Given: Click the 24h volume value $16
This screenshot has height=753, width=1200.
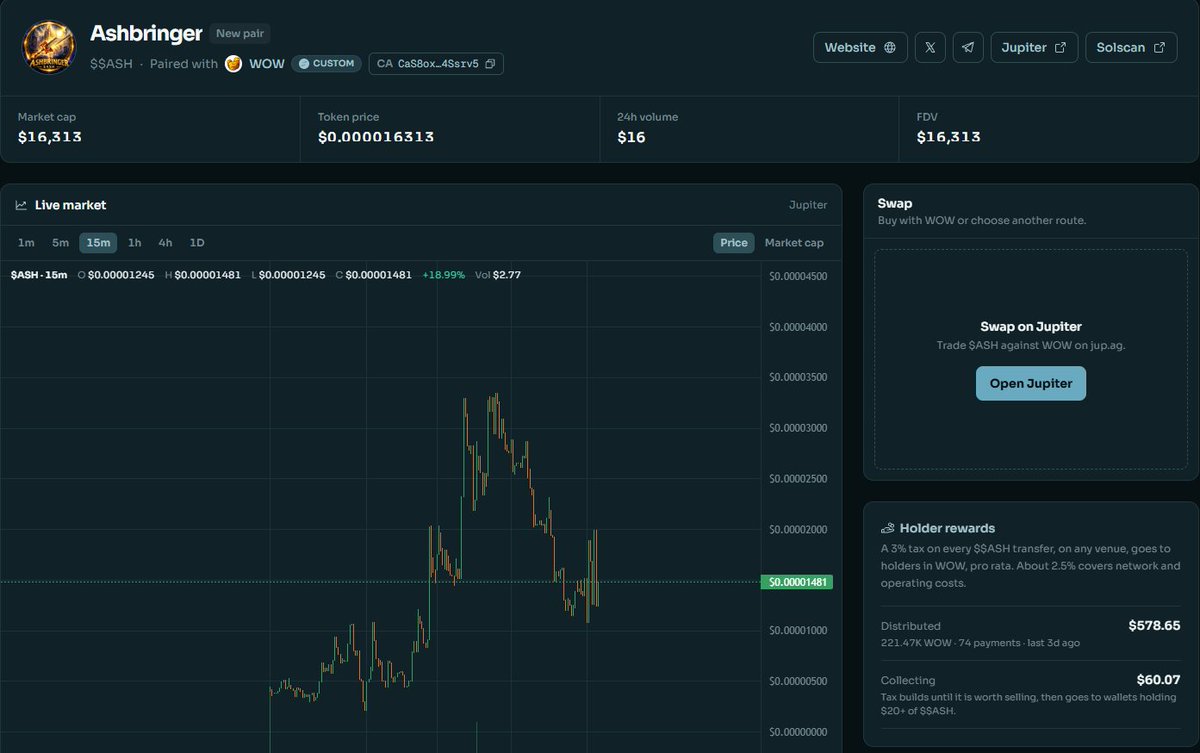Looking at the screenshot, I should [631, 137].
